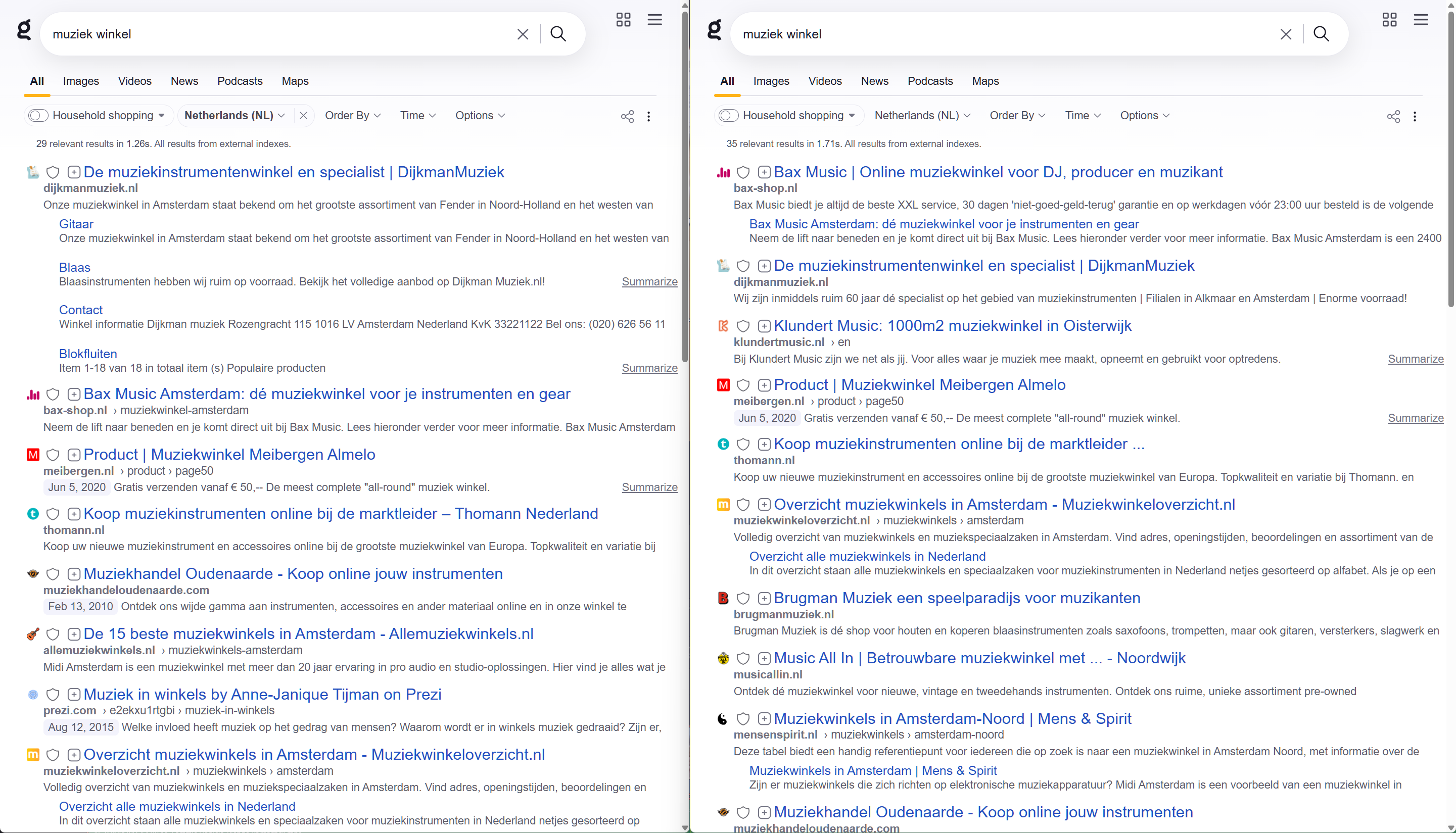Toggle Household shopping lens in right window
The width and height of the screenshot is (1456, 833).
pos(728,116)
